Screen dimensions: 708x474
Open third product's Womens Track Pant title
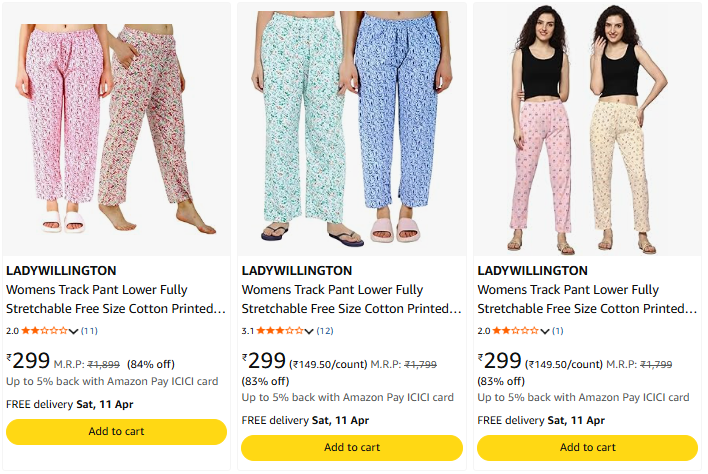point(587,299)
